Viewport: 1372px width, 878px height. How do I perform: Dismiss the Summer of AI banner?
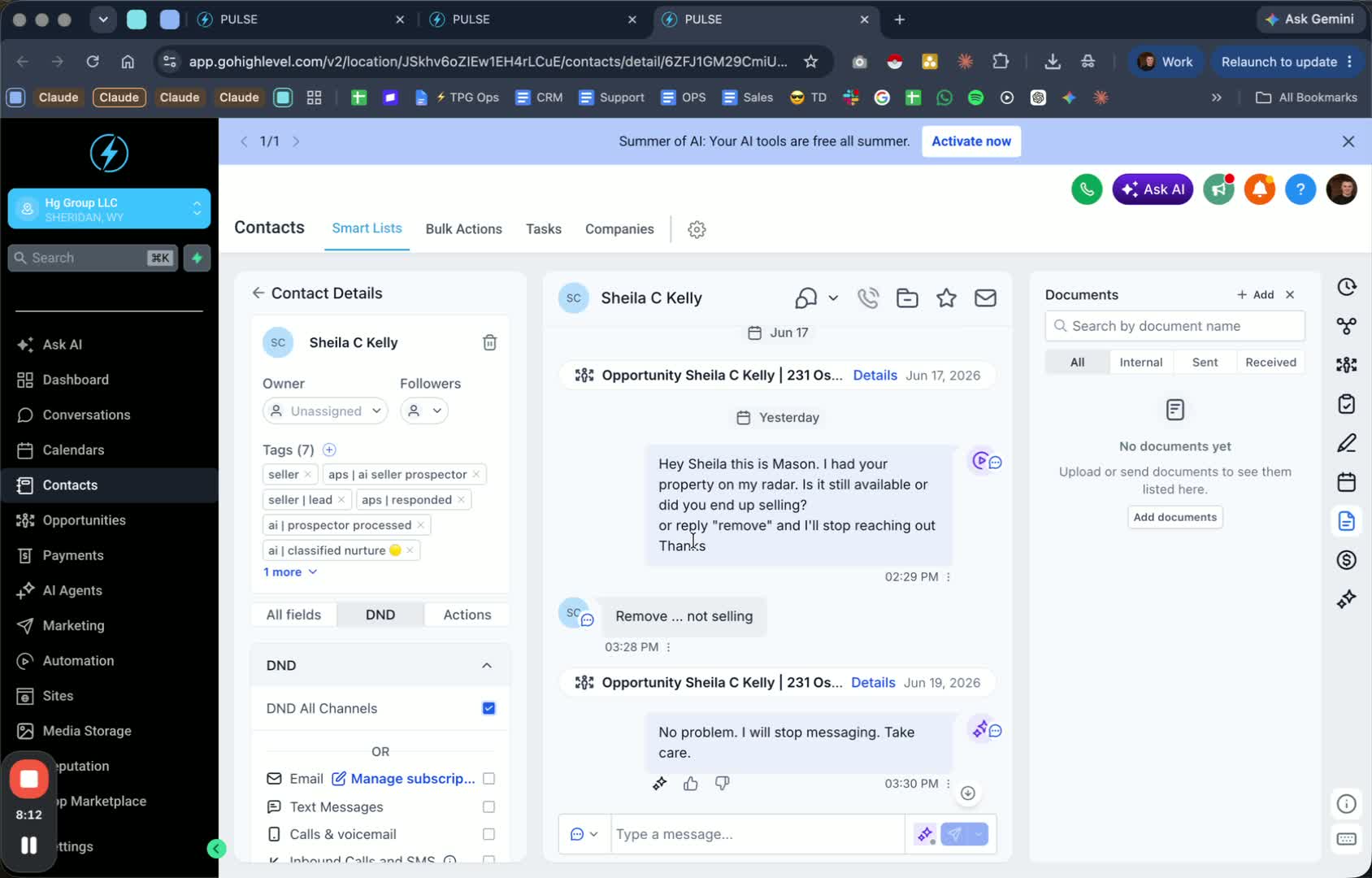click(1348, 141)
